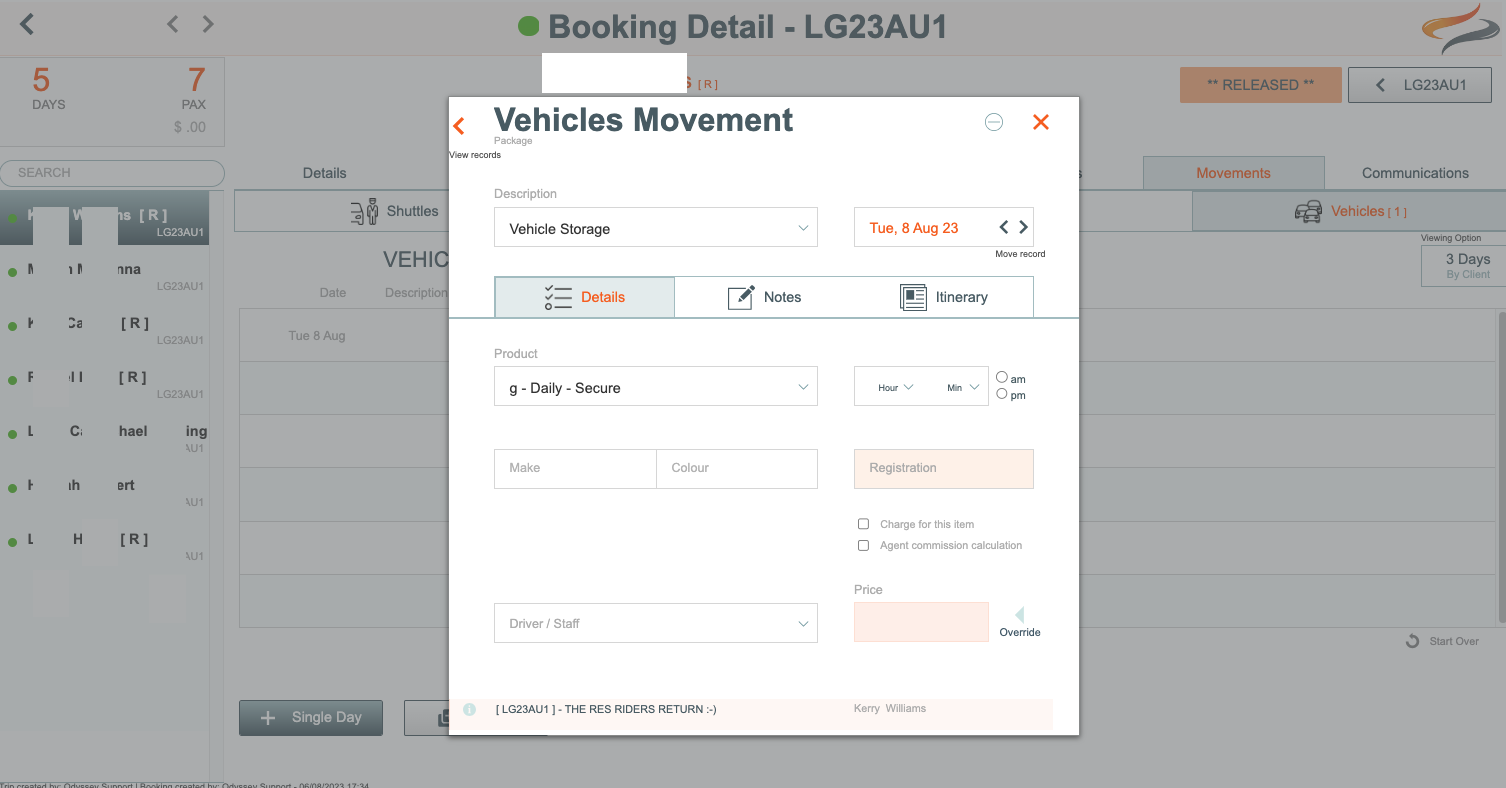
Task: Enable Agent commission calculation checkbox
Action: (x=864, y=545)
